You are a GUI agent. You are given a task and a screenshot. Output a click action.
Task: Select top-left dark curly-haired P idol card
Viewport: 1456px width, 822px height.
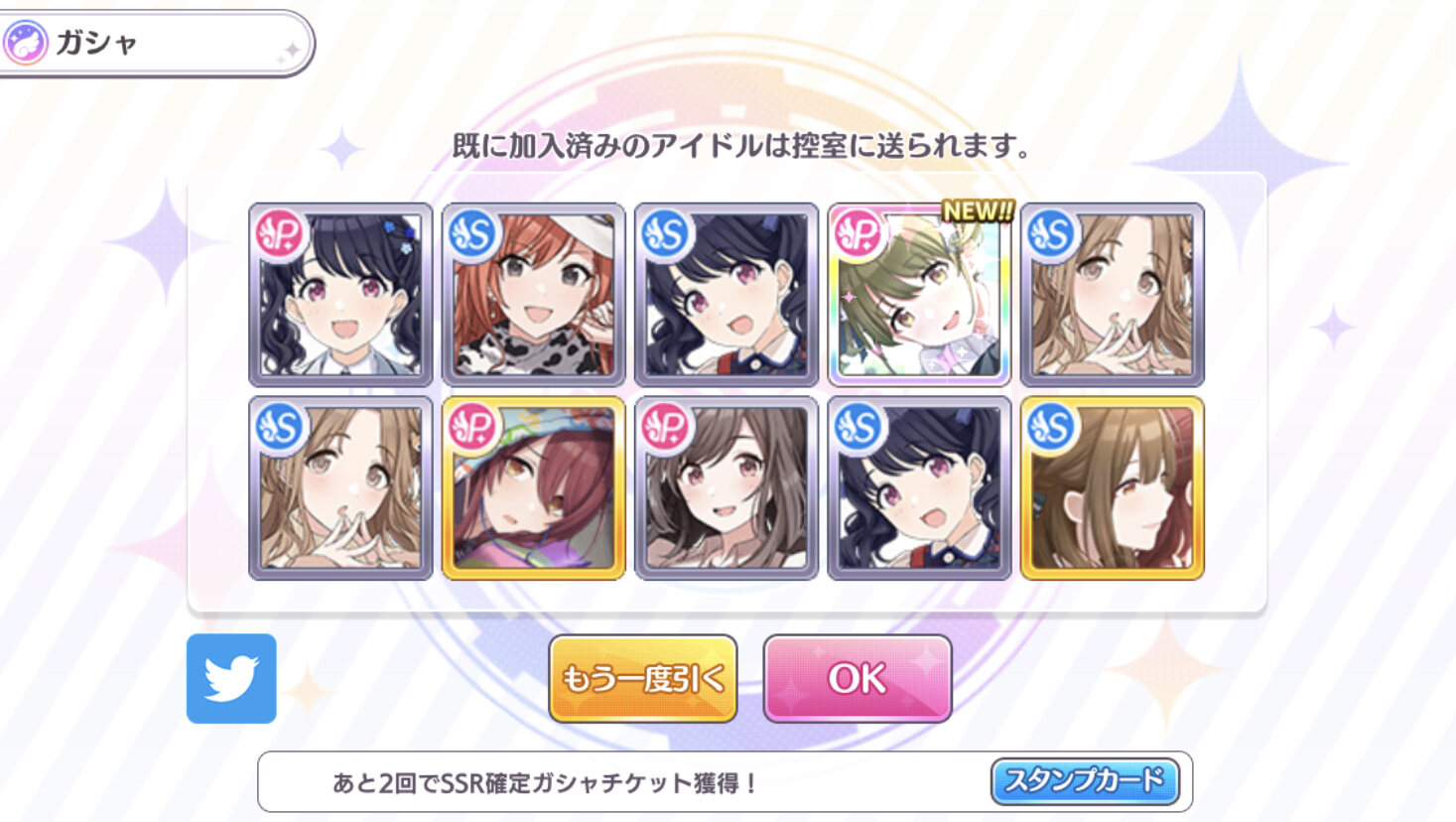click(340, 295)
